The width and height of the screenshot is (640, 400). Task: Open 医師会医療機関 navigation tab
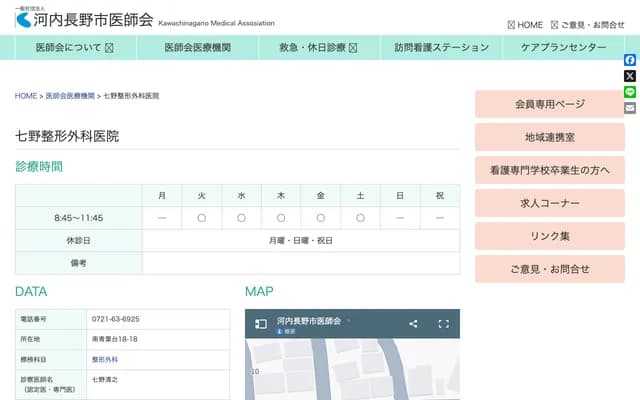197,47
